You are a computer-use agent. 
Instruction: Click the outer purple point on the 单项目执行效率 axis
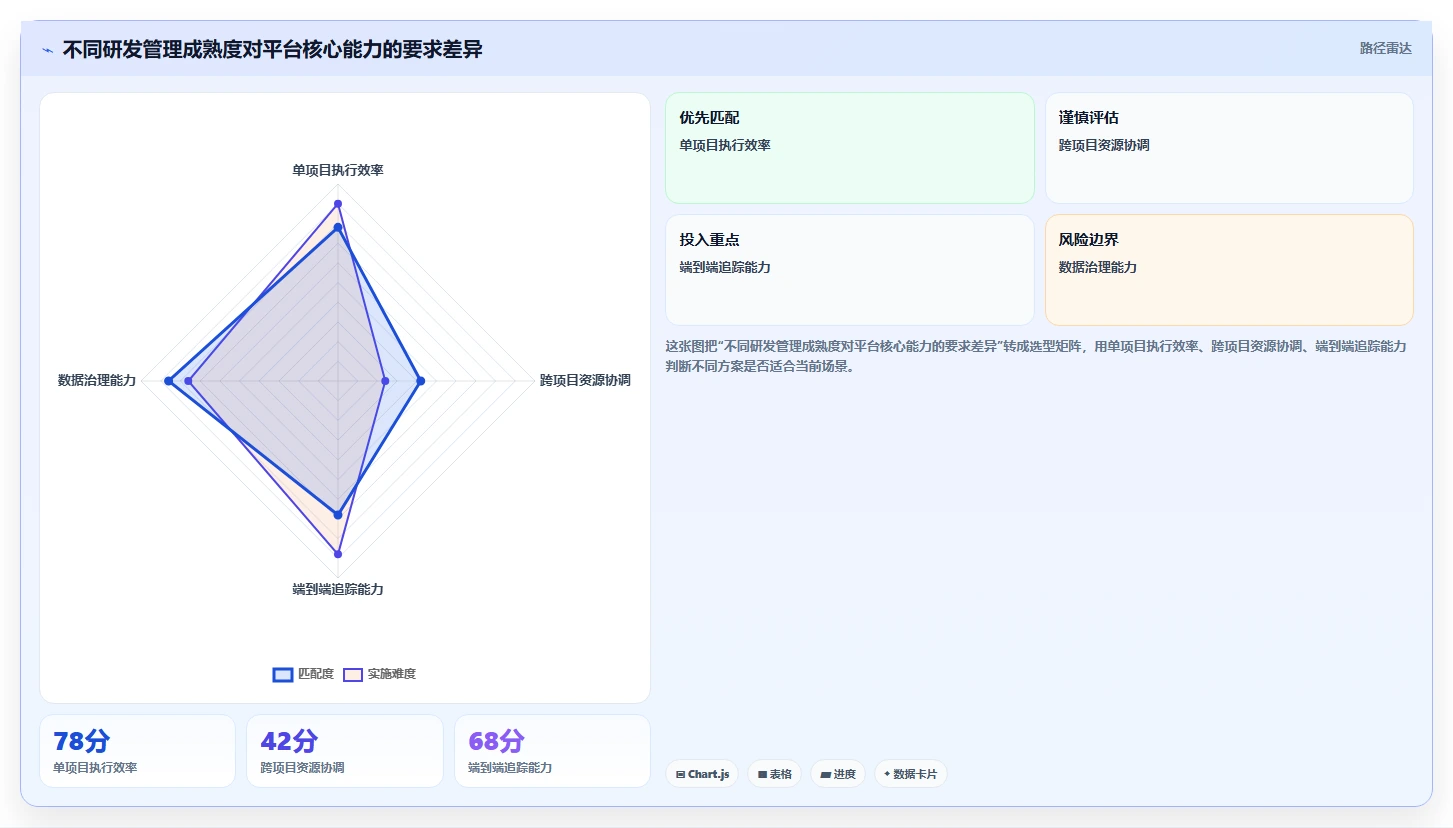(338, 204)
